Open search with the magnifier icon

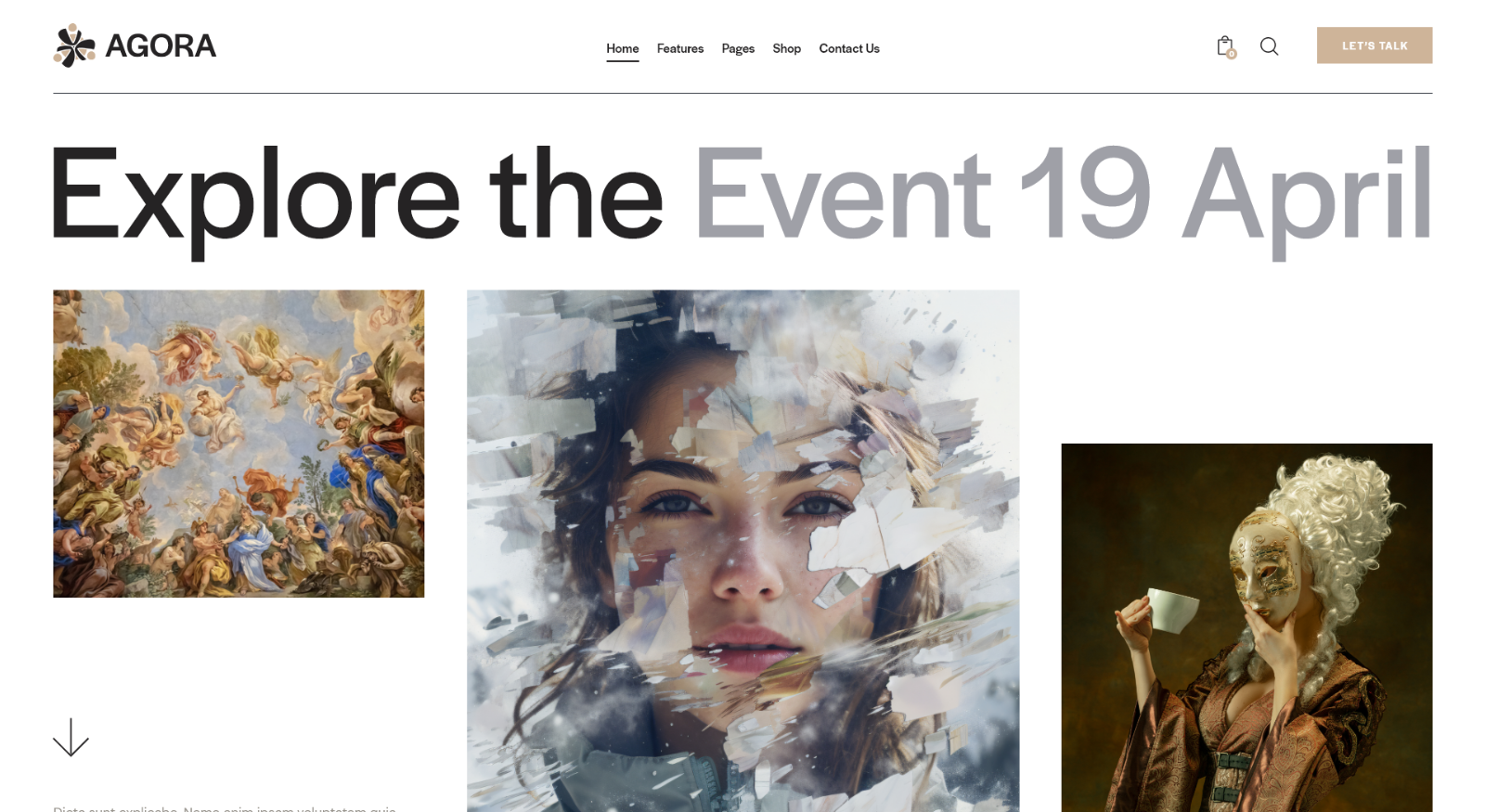click(1269, 46)
